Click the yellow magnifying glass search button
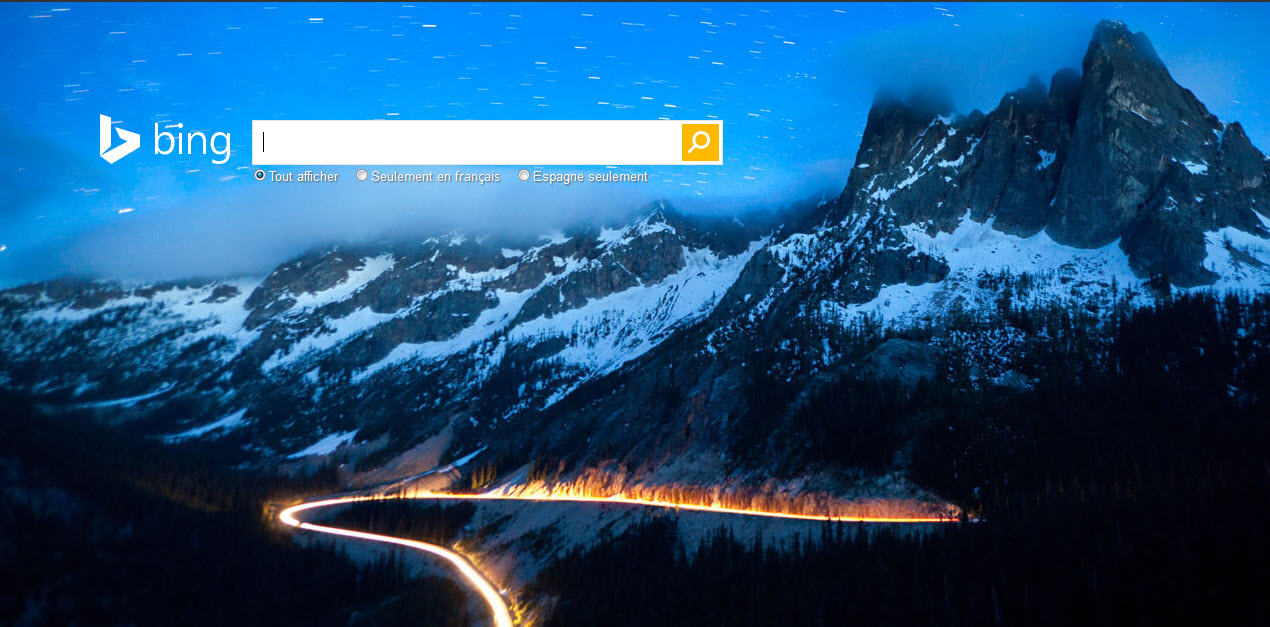This screenshot has width=1270, height=627. pyautogui.click(x=700, y=142)
